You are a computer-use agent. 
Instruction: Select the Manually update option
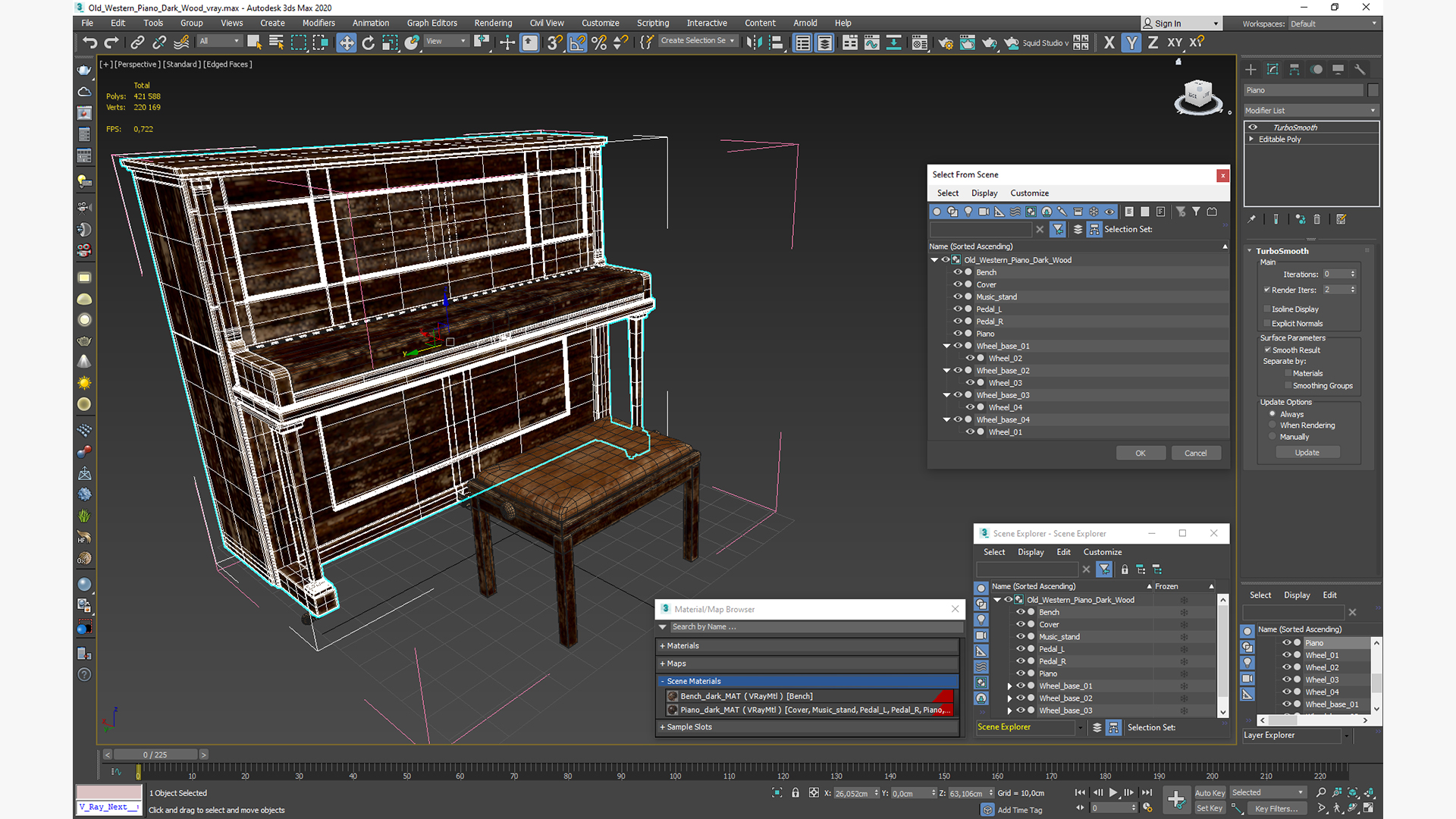point(1273,436)
